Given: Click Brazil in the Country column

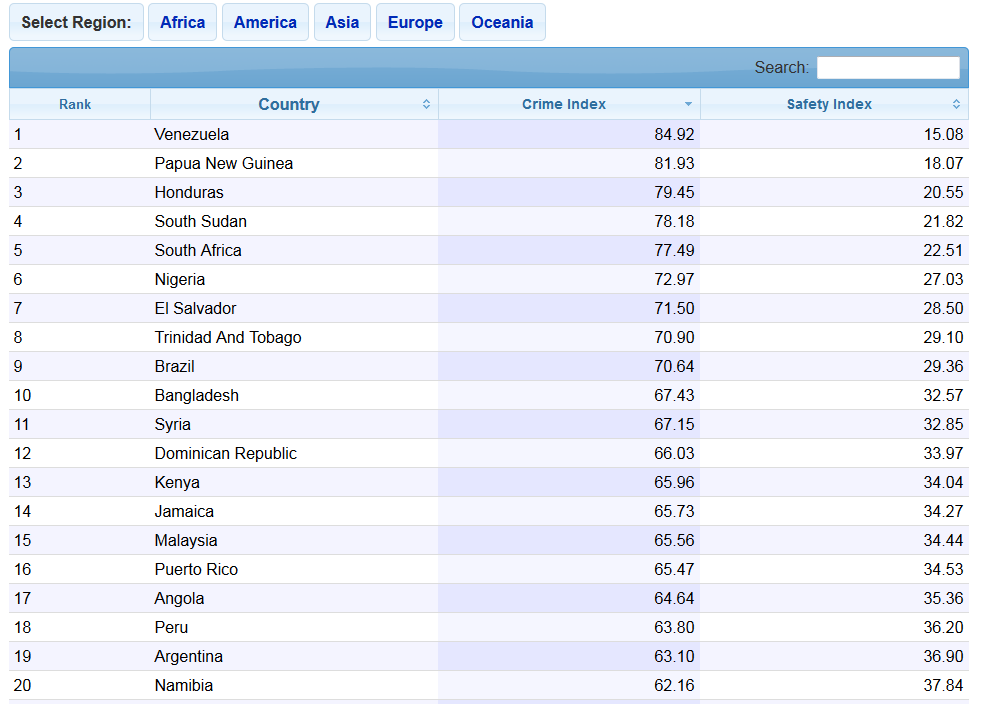Looking at the screenshot, I should pos(175,366).
